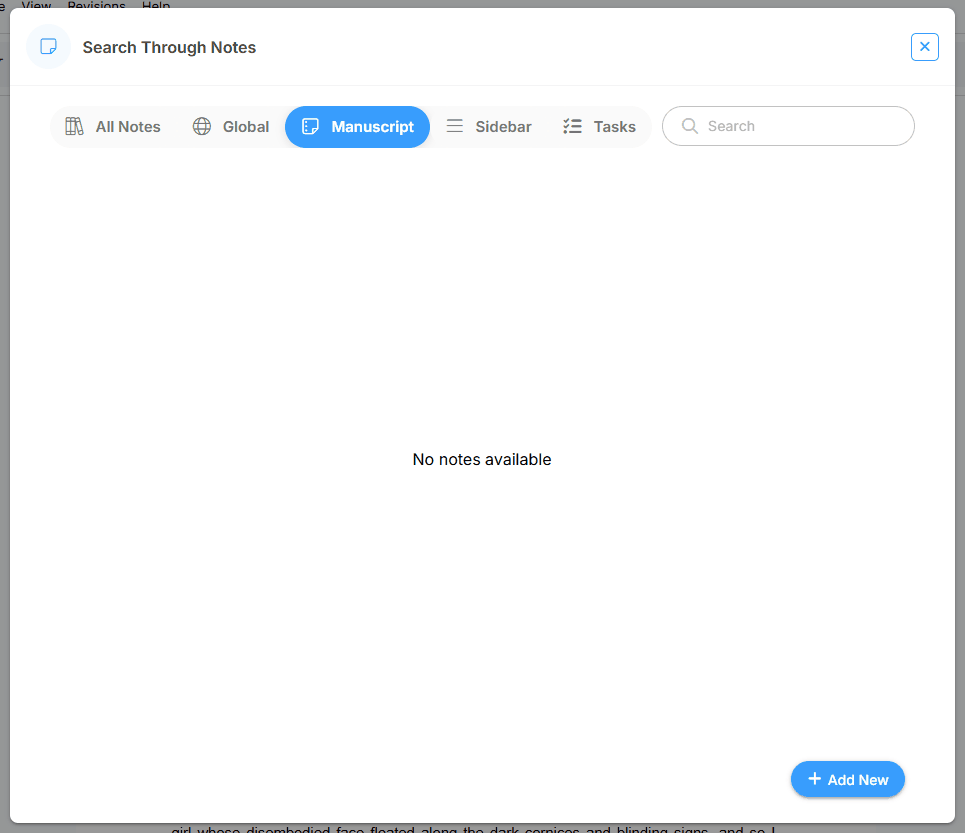Click the globe icon for Global notes
The image size is (965, 833).
tap(202, 127)
